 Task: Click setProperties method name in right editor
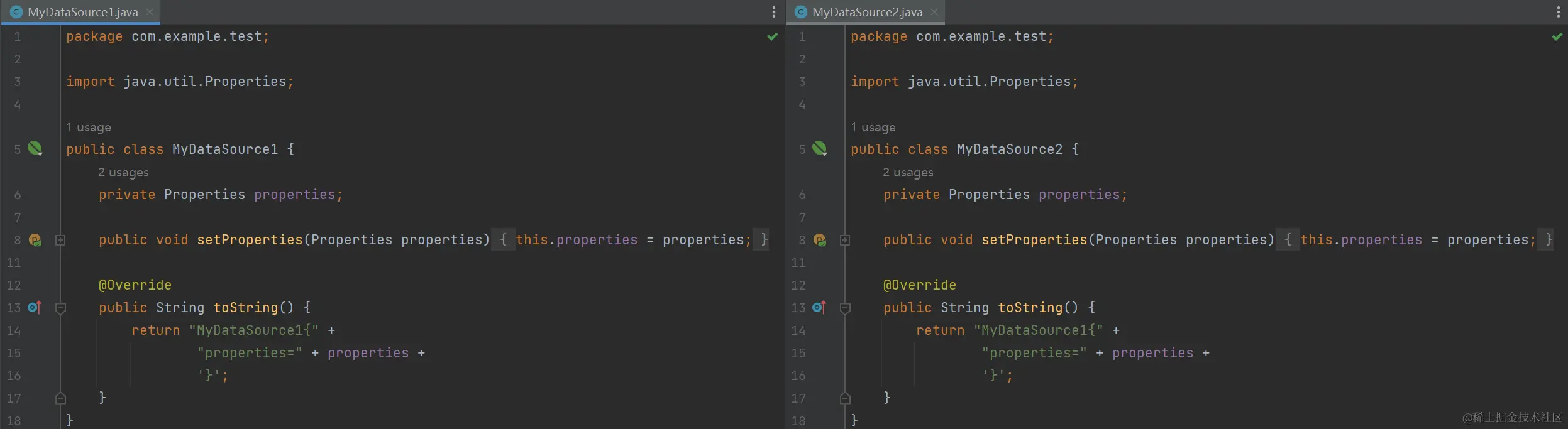(x=1034, y=240)
